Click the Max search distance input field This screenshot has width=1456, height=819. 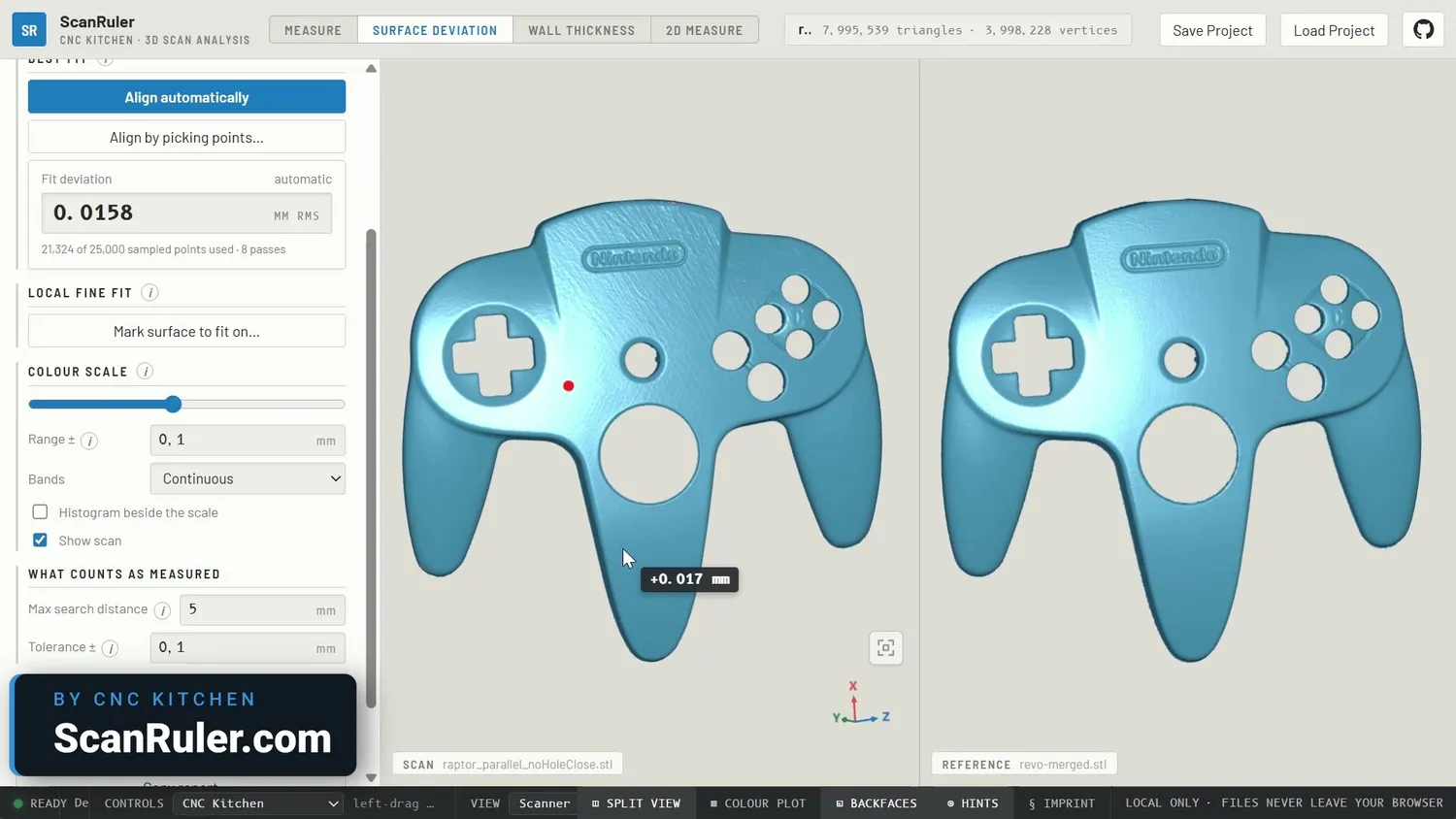[262, 610]
